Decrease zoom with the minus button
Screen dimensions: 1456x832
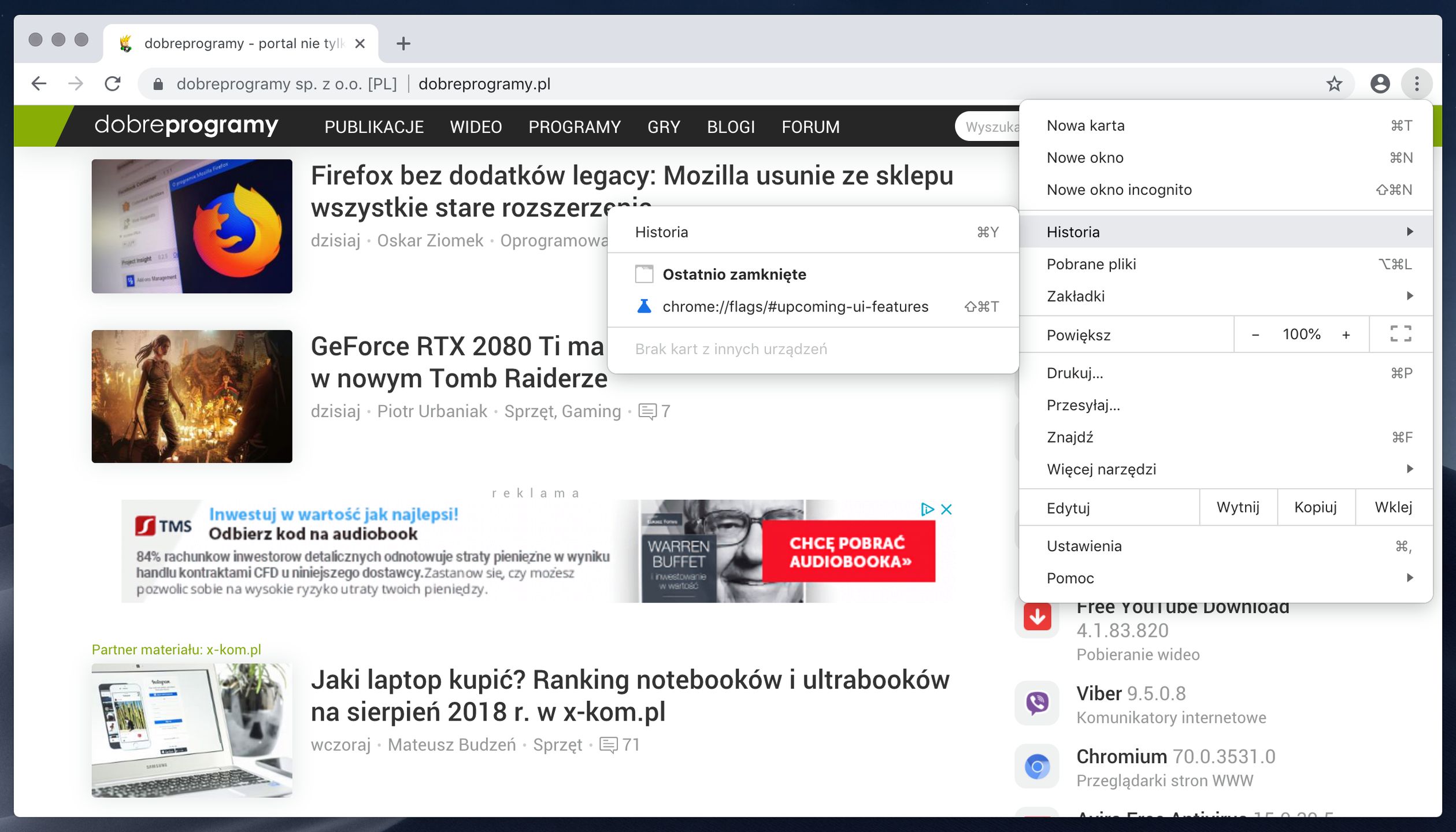coord(1255,335)
